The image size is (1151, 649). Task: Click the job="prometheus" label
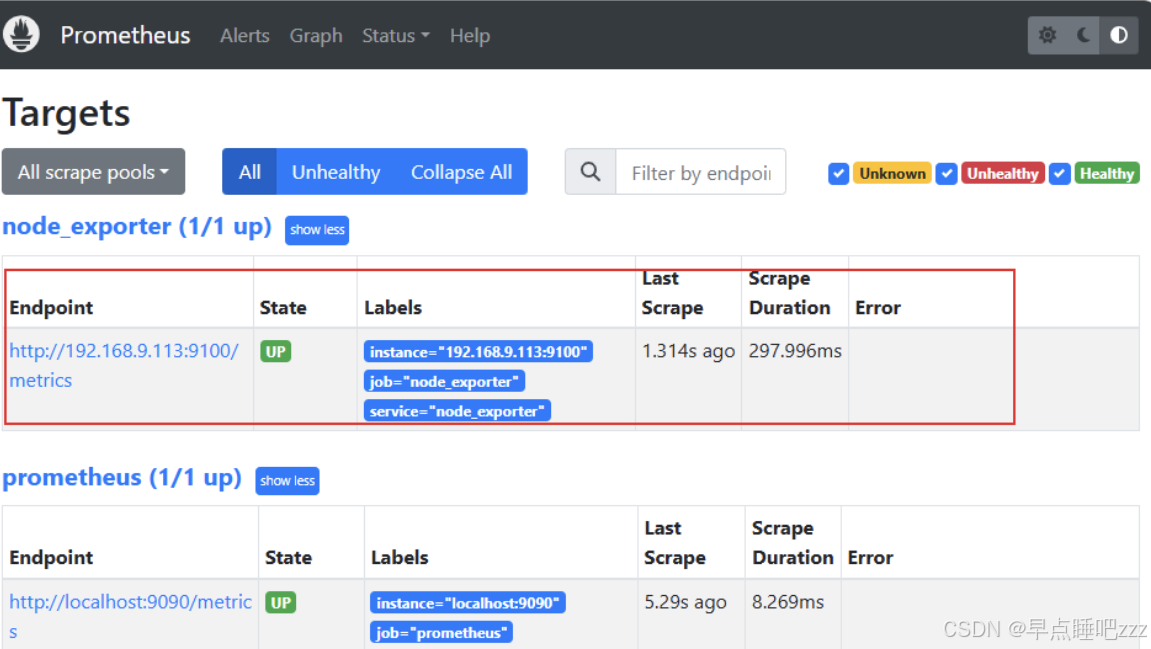[441, 632]
